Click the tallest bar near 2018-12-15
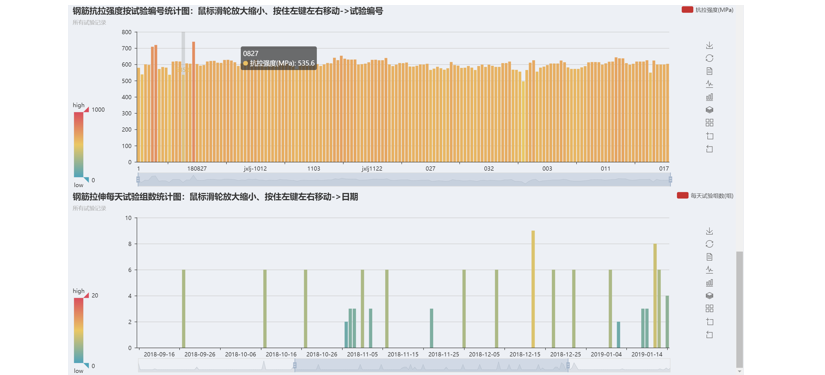 533,289
